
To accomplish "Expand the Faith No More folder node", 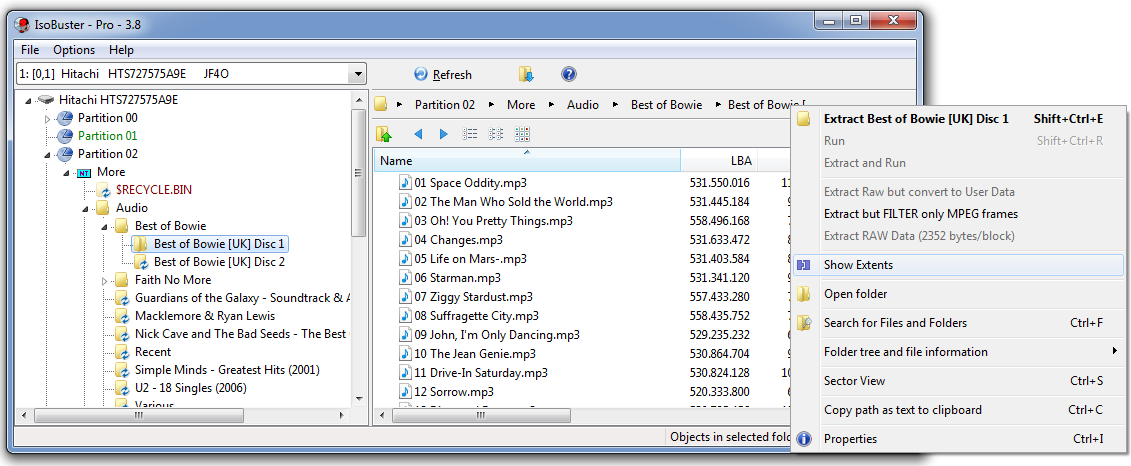I will (x=105, y=280).
